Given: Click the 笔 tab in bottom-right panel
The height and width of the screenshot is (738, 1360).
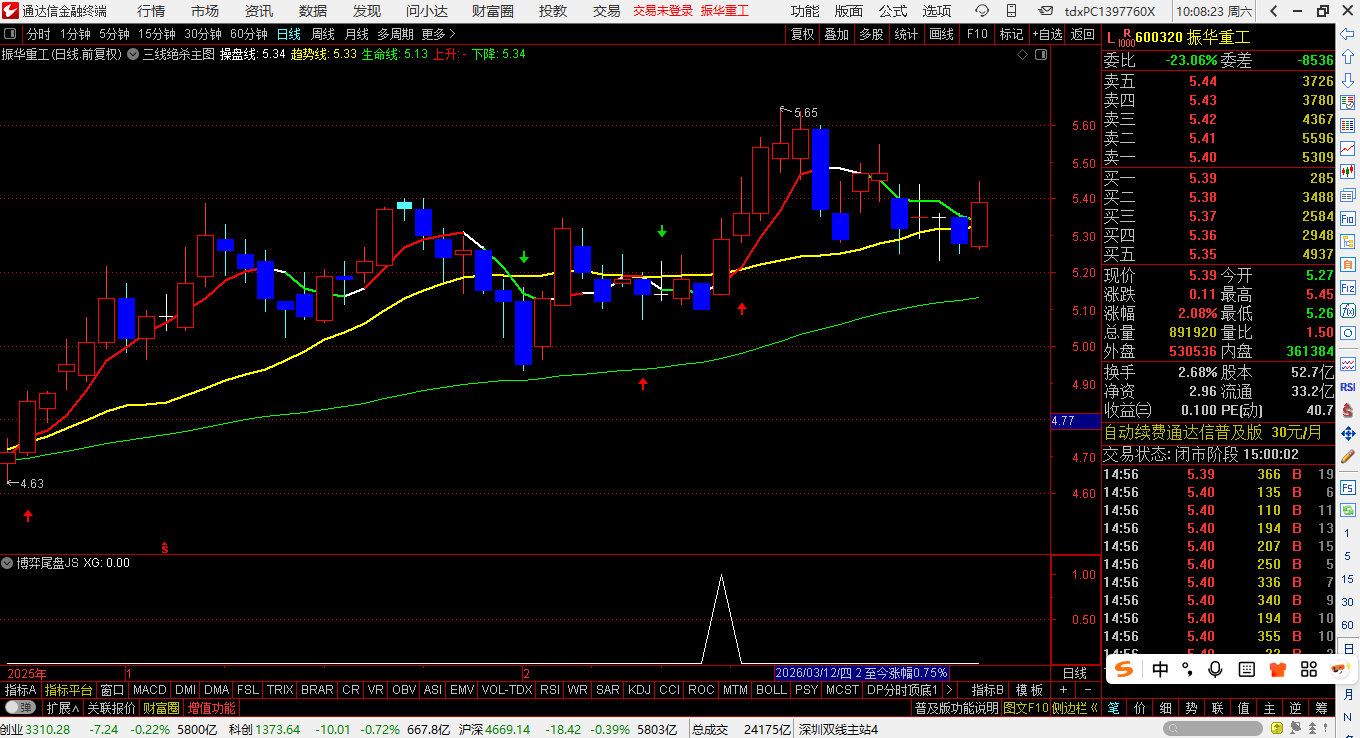Looking at the screenshot, I should tap(1114, 708).
